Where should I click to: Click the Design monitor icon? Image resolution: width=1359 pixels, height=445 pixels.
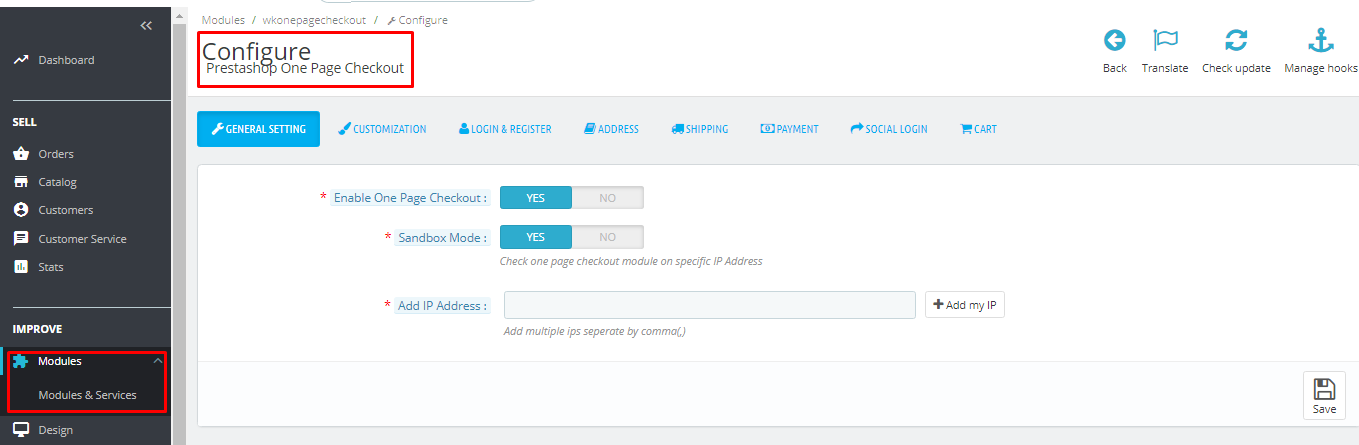coord(20,430)
